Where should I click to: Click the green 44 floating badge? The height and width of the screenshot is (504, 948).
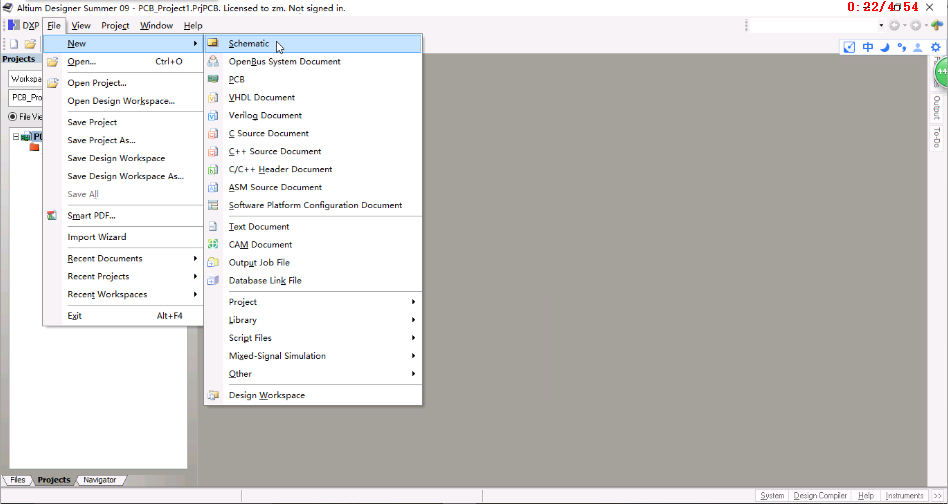coord(941,72)
